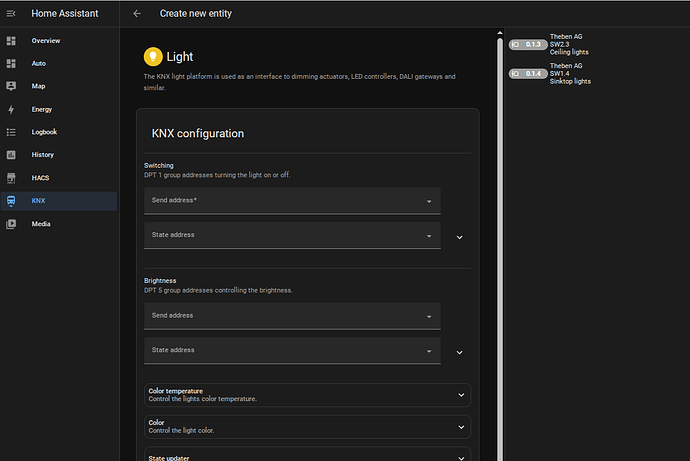Expand the Color section

click(308, 427)
